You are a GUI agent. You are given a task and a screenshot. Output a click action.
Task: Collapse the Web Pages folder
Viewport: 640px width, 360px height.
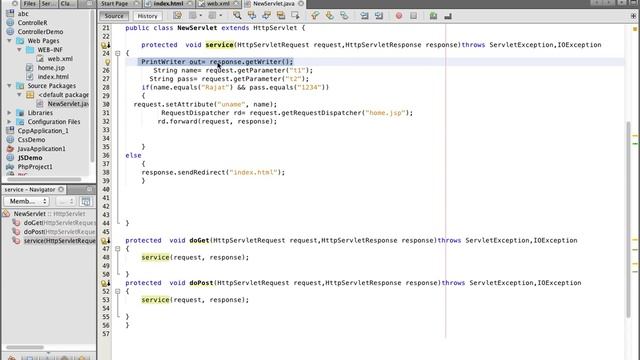pyautogui.click(x=9, y=41)
